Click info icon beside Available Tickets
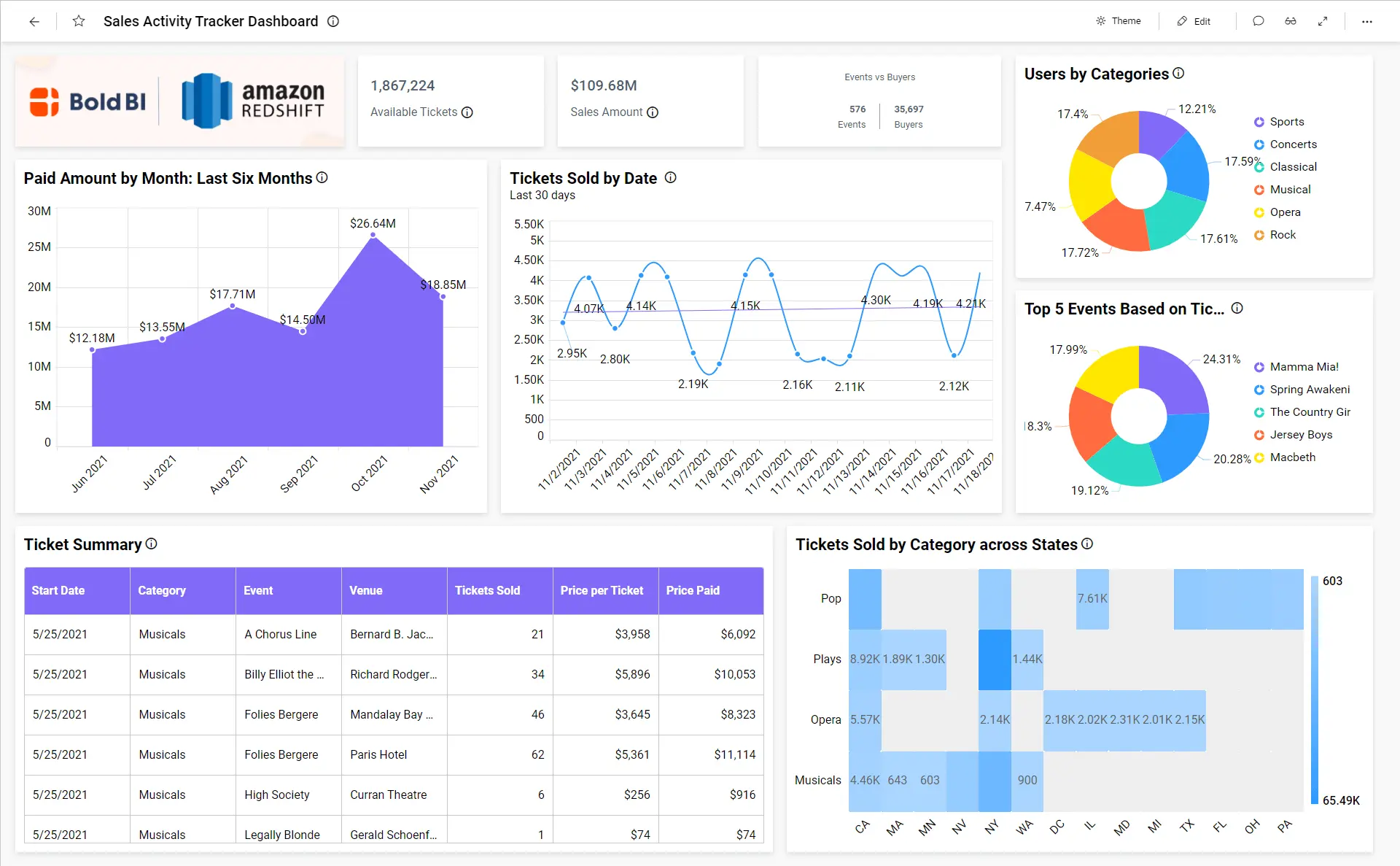This screenshot has width=1400, height=866. (x=467, y=112)
